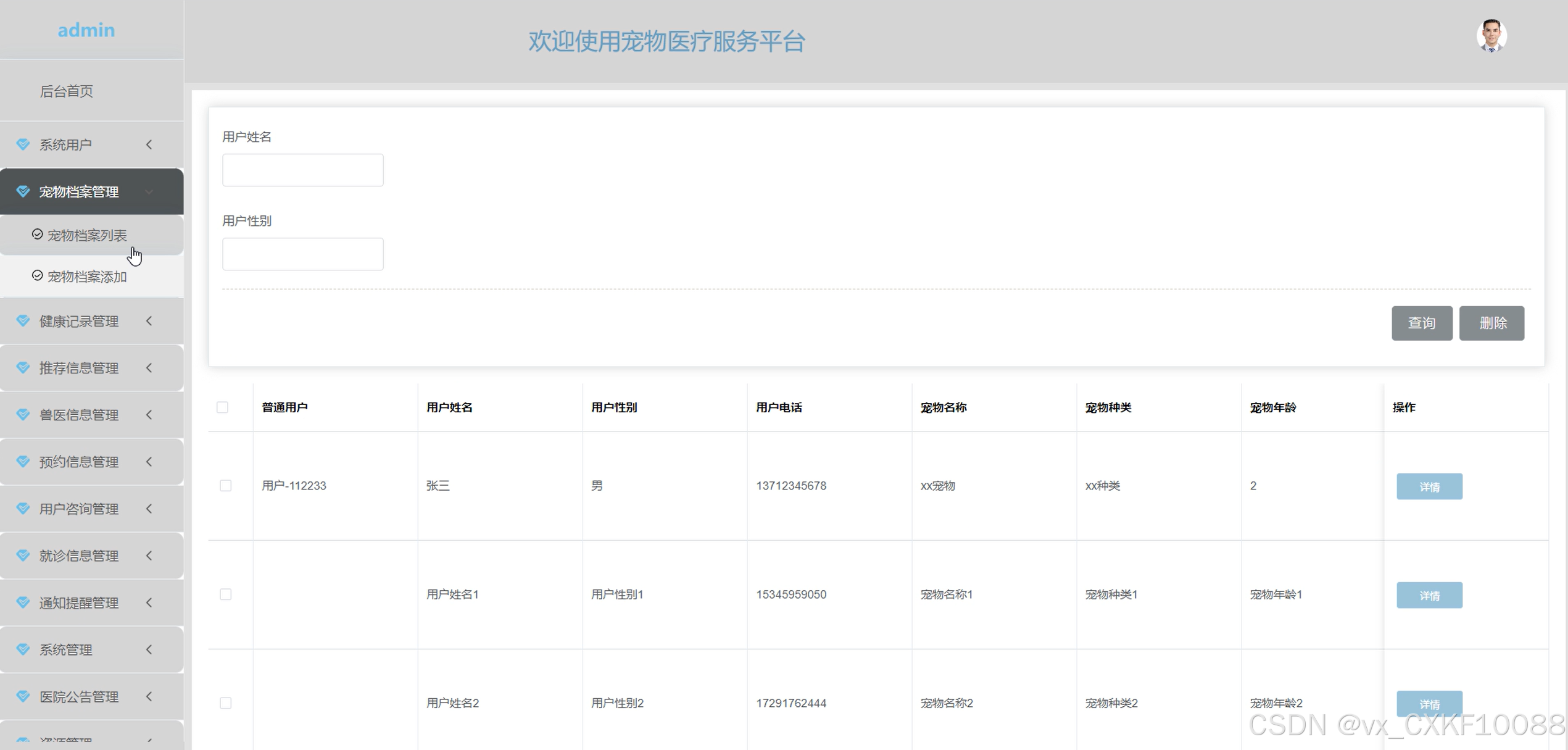Open the 后台首页 menu item
Viewport: 1568px width, 750px height.
coord(67,91)
